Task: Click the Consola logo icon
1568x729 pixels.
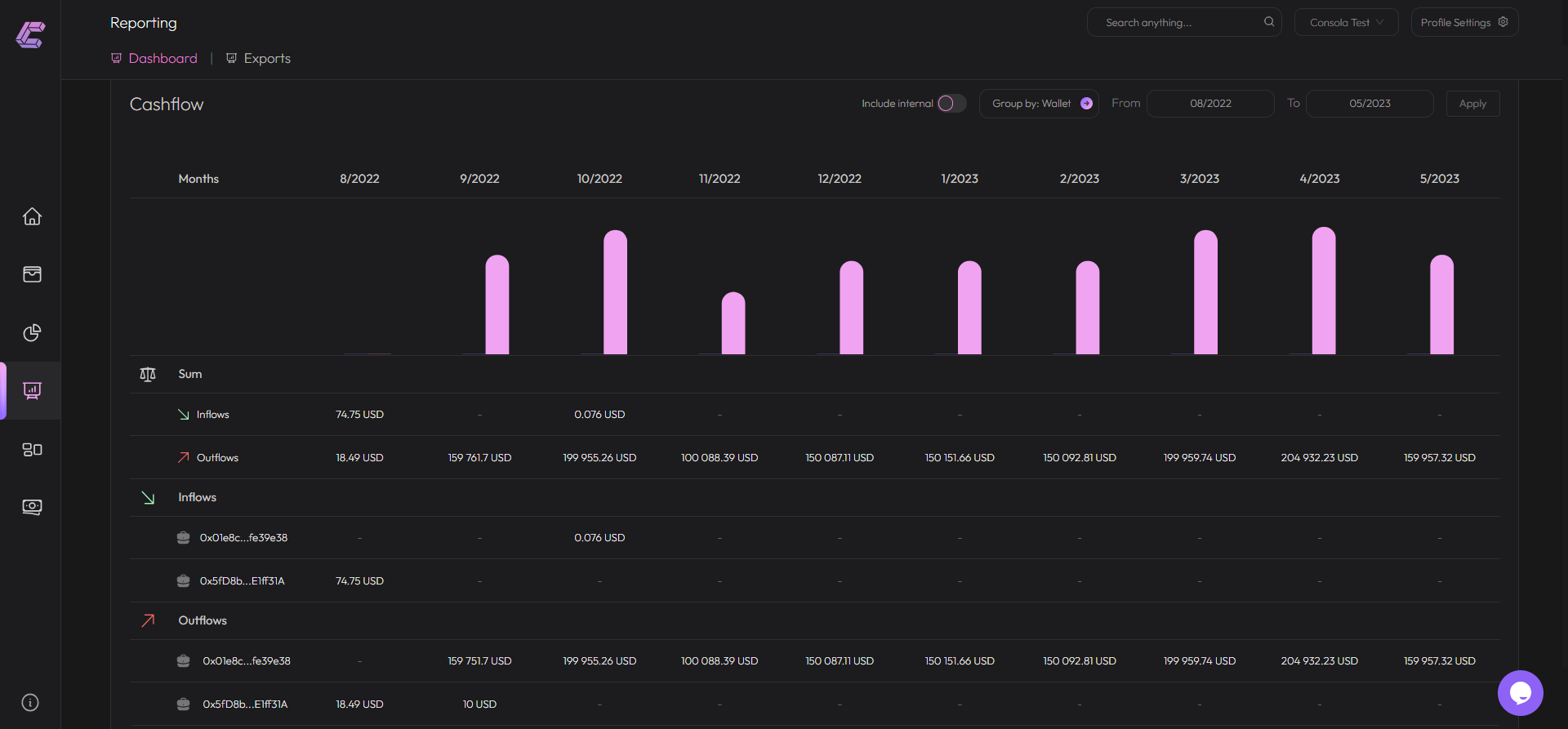Action: 30,34
